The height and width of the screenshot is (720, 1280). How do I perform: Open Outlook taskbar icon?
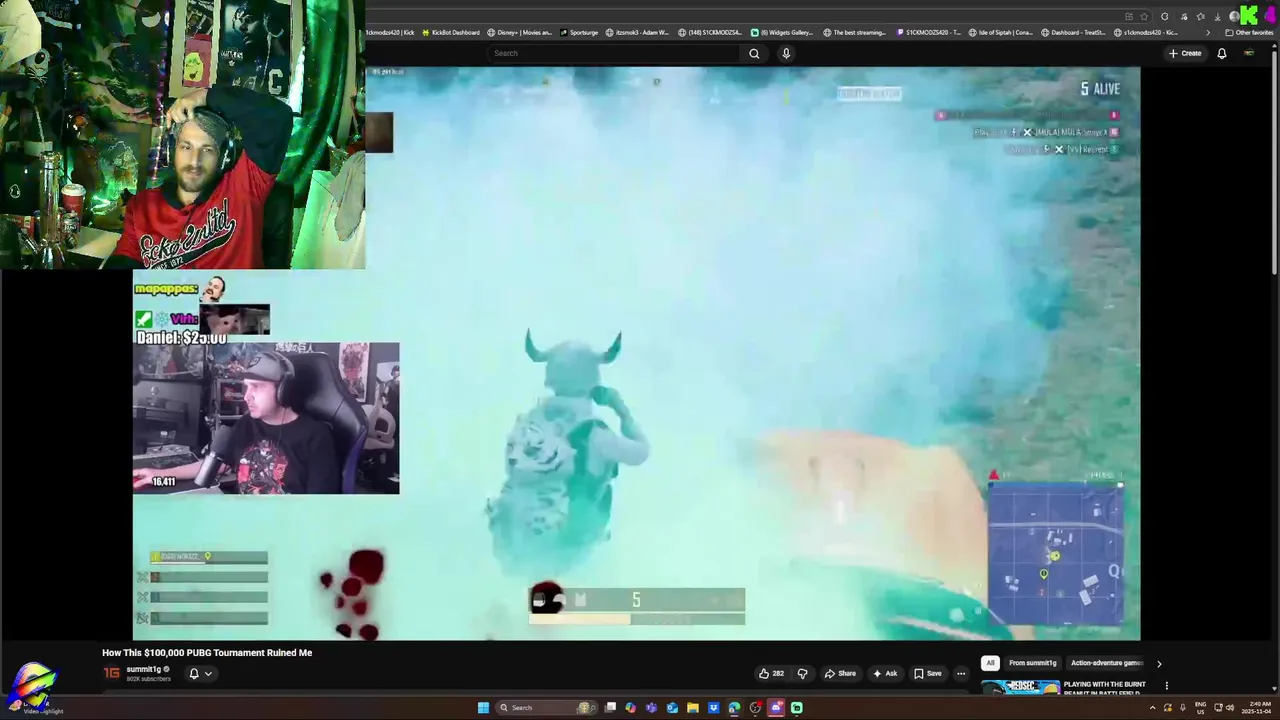tap(672, 708)
